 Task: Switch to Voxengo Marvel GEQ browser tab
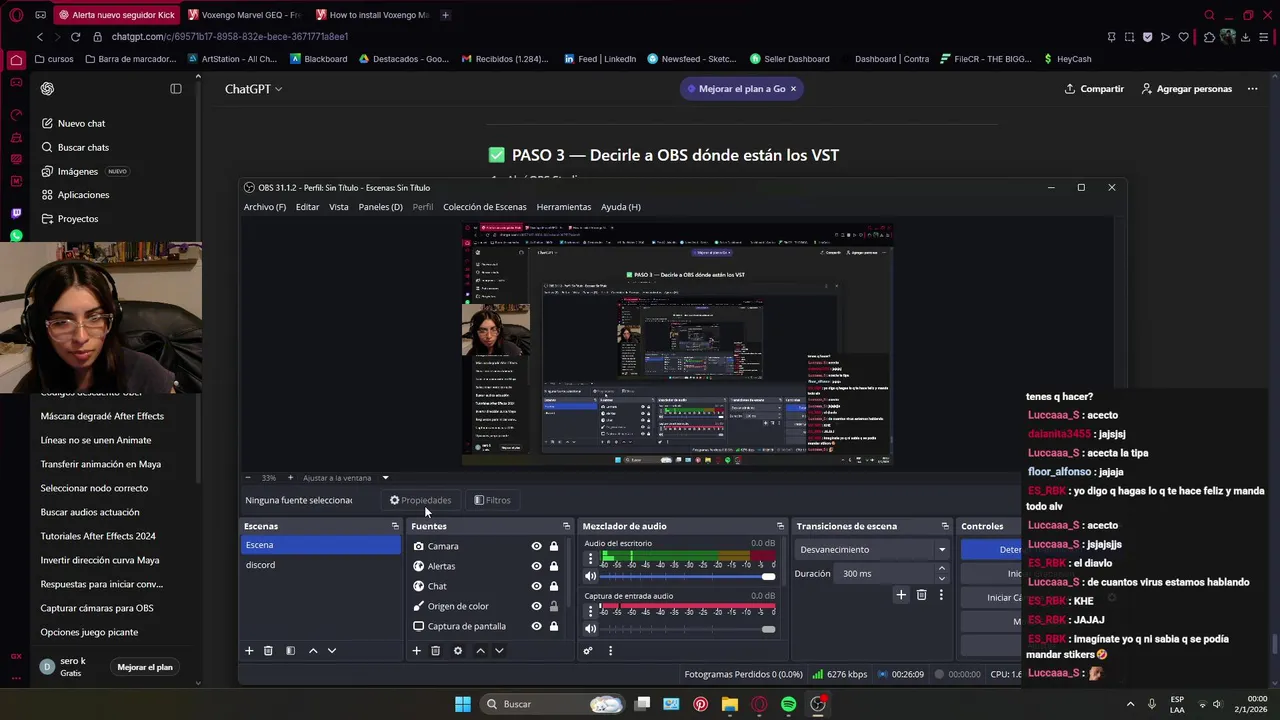tap(244, 15)
